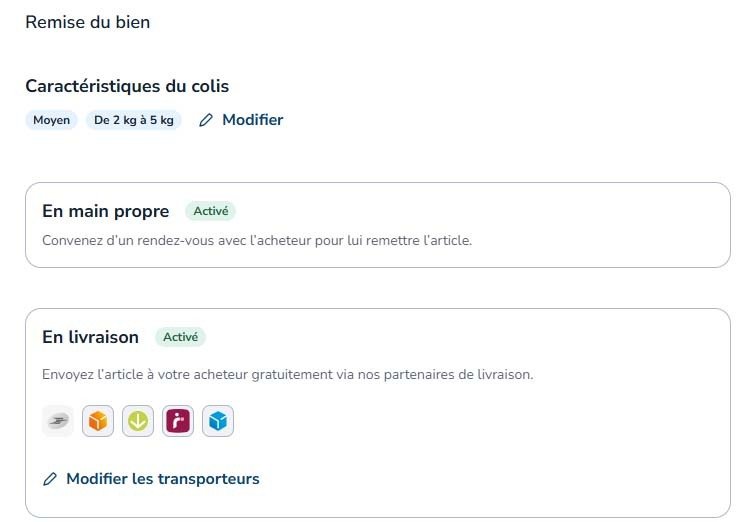Open the Modifier les transporteurs link

163,479
